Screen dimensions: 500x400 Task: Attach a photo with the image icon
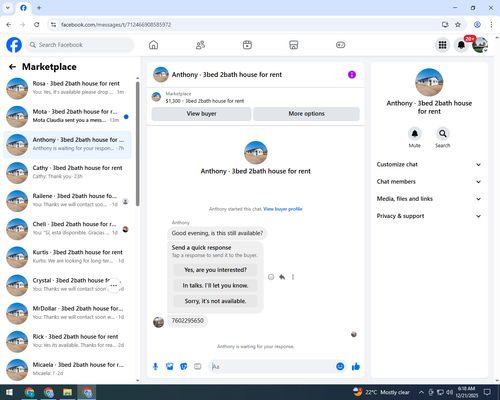pyautogui.click(x=169, y=367)
